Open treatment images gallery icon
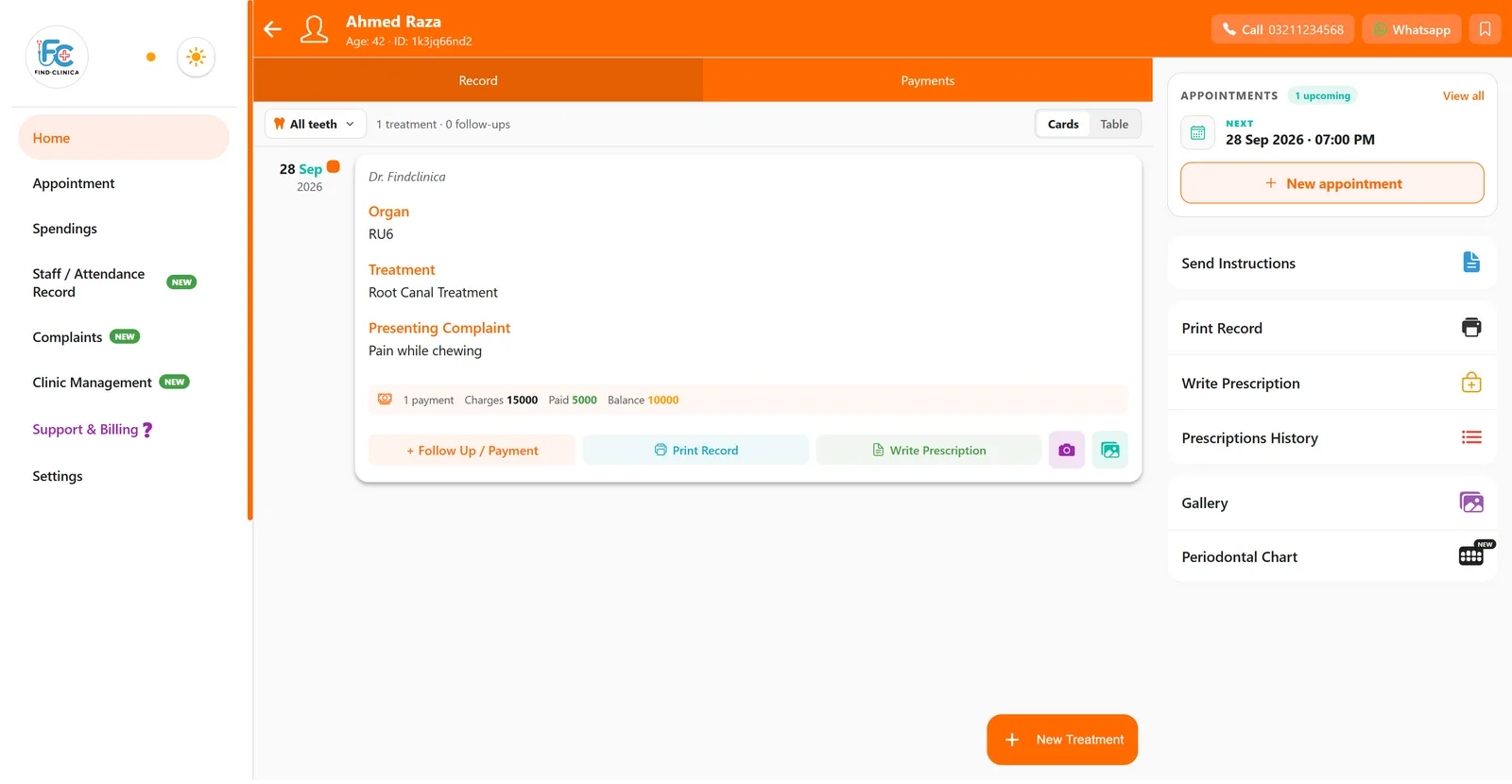The width and height of the screenshot is (1512, 784). click(x=1110, y=451)
